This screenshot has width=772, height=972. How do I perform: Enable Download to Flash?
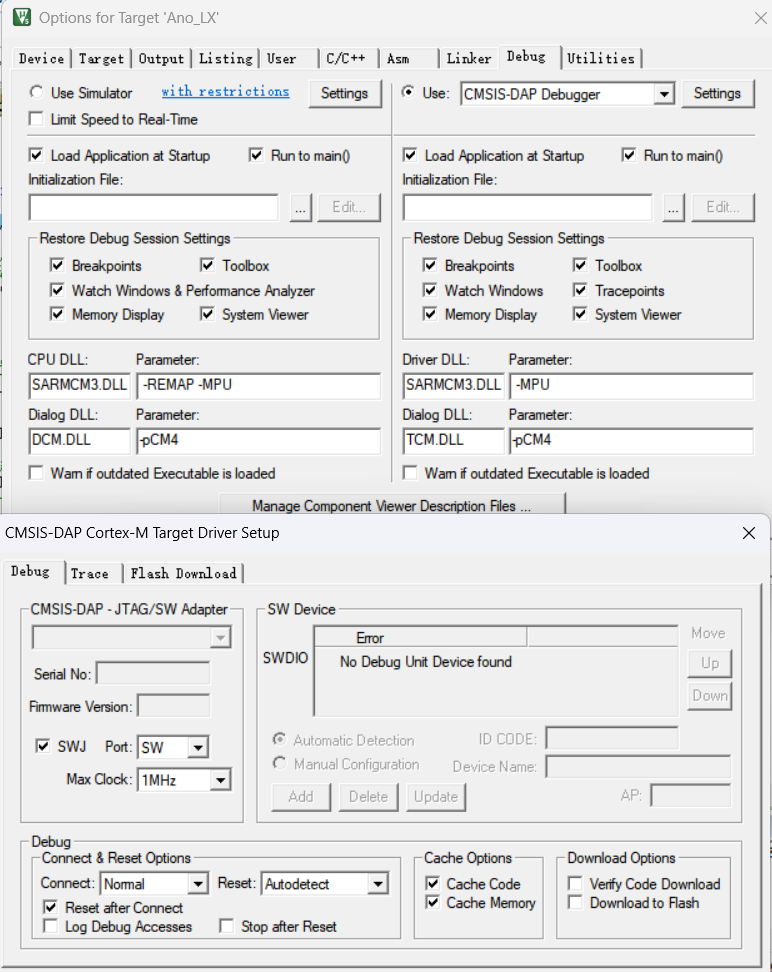575,903
